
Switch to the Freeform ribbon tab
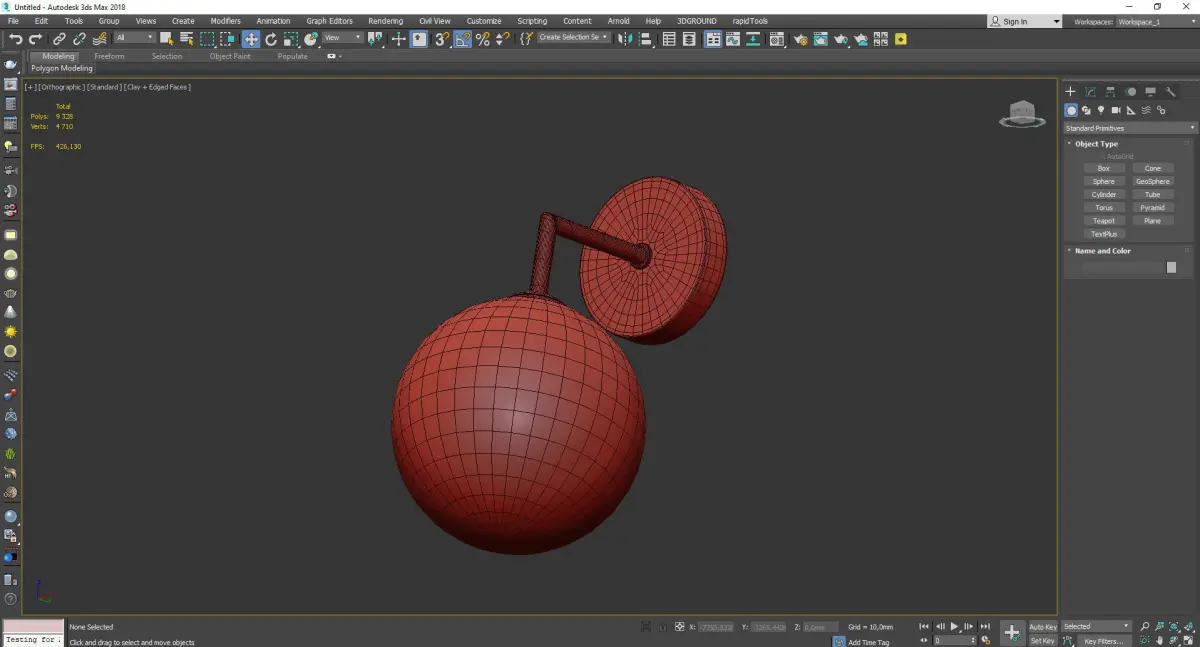[109, 56]
